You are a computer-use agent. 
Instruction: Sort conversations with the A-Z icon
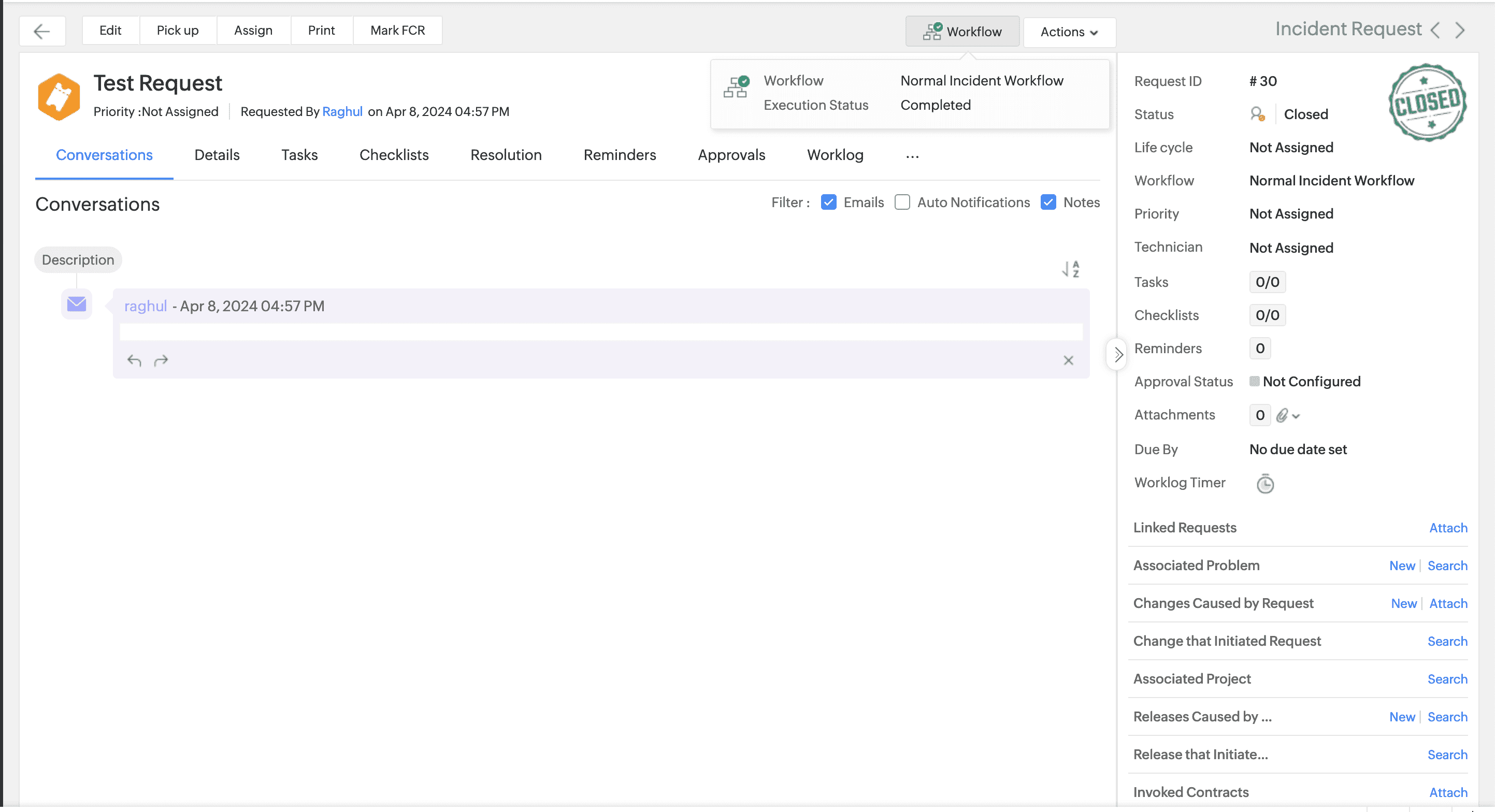pos(1070,269)
